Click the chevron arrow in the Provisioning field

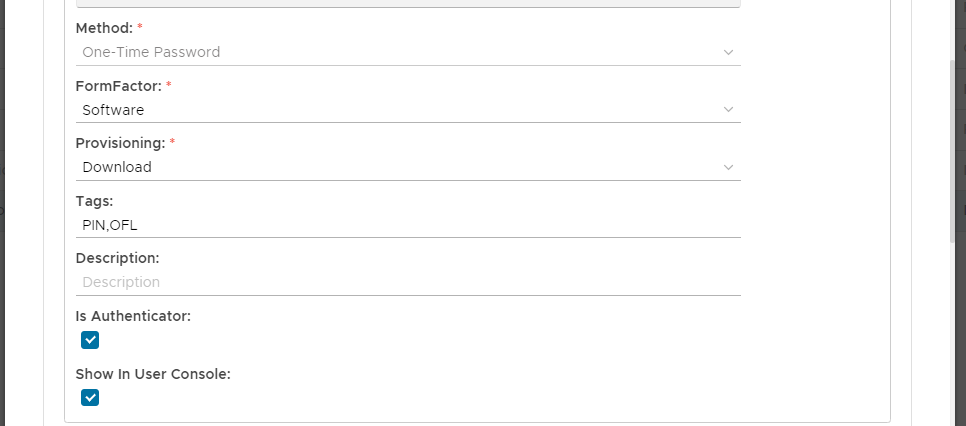coord(728,167)
